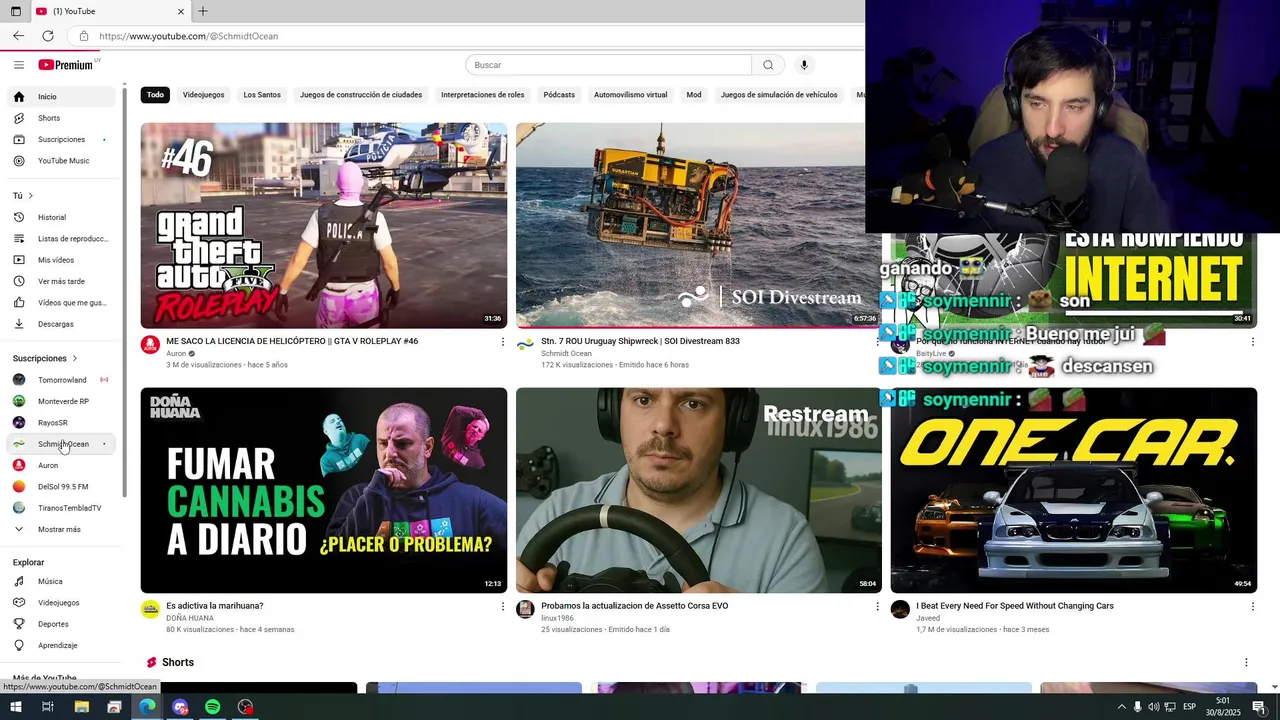Expand the Tú section chevron
This screenshot has width=1280, height=720.
31,196
